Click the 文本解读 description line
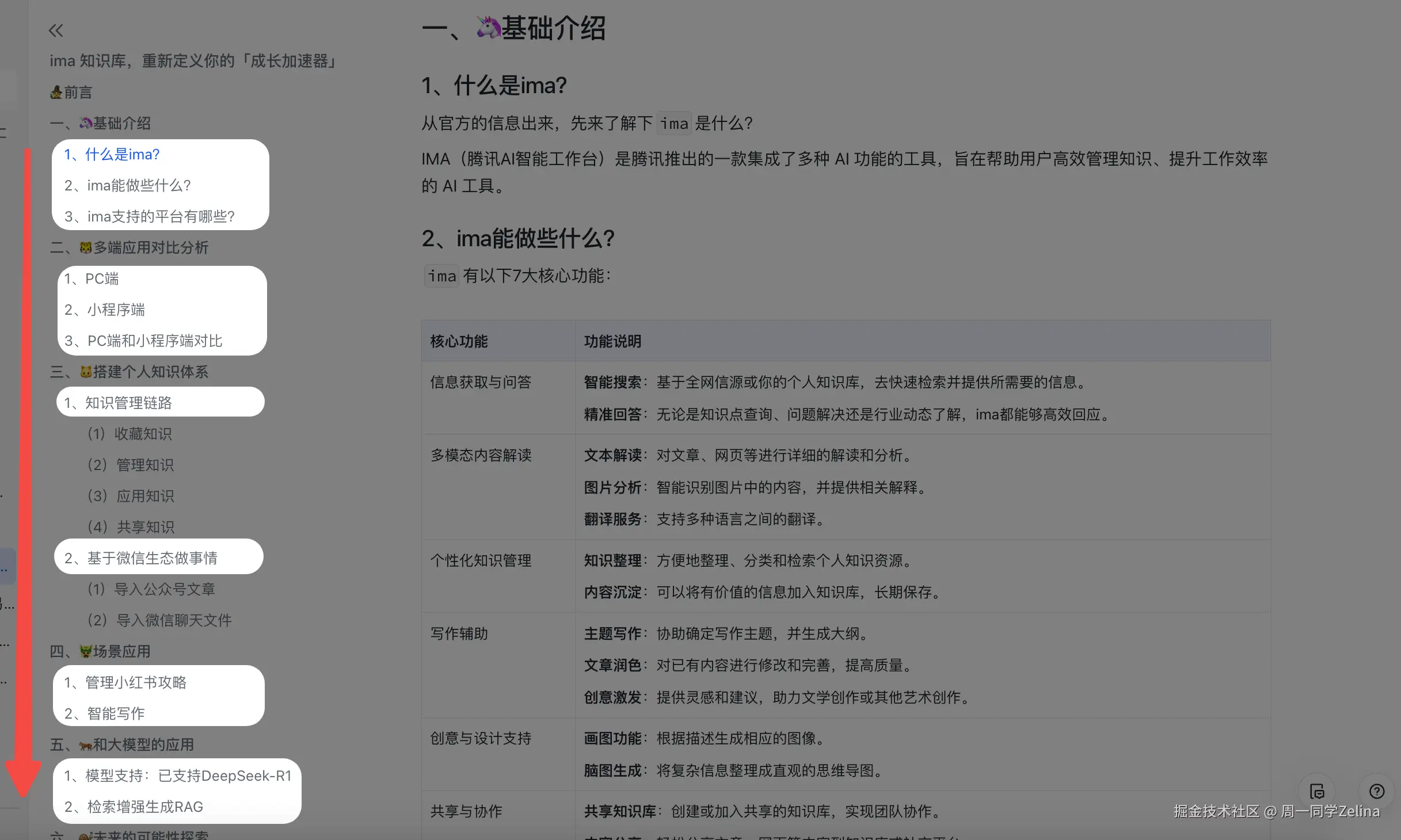The width and height of the screenshot is (1401, 840). (748, 455)
